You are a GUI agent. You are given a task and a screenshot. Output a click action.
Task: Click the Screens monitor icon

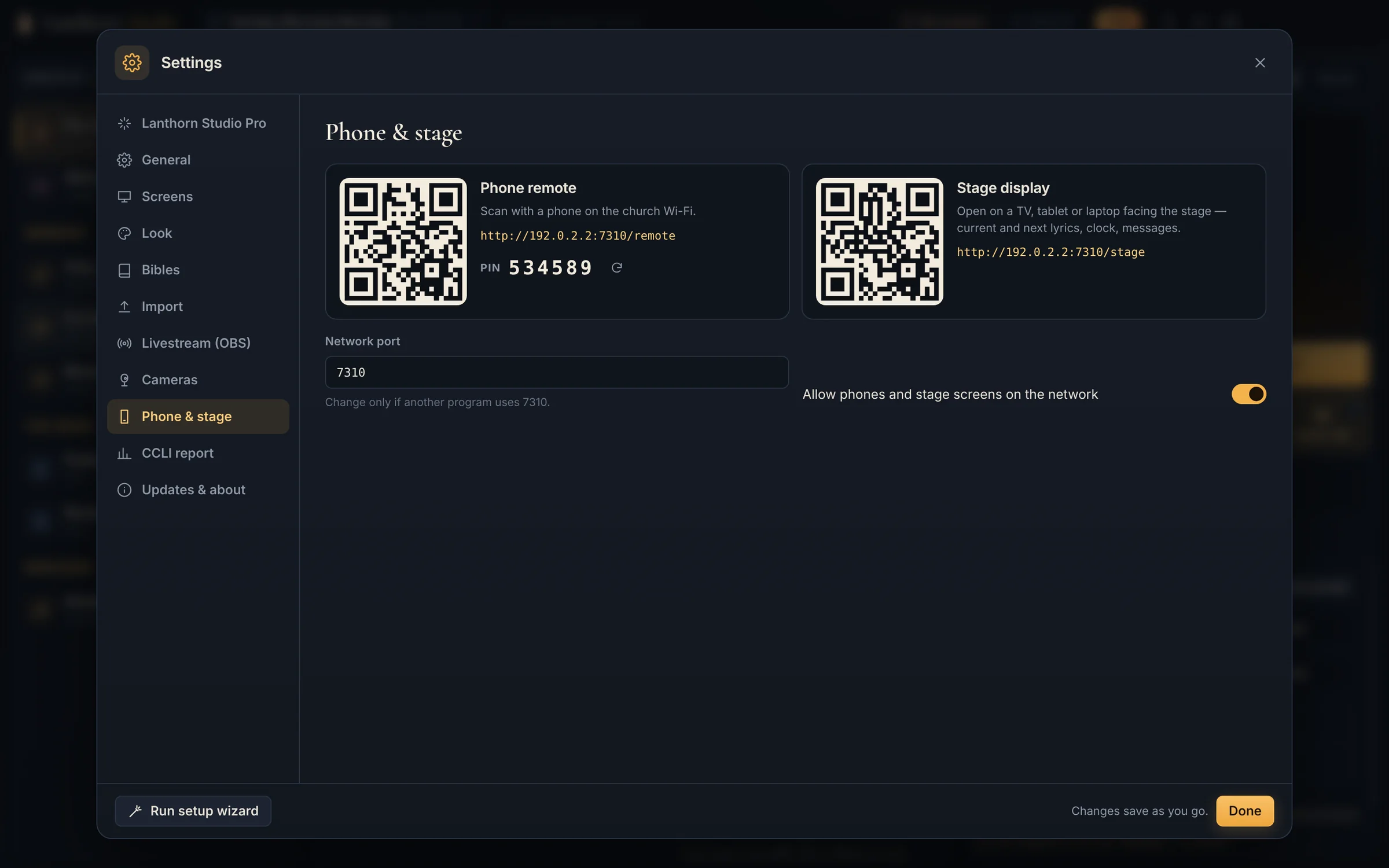pyautogui.click(x=124, y=197)
